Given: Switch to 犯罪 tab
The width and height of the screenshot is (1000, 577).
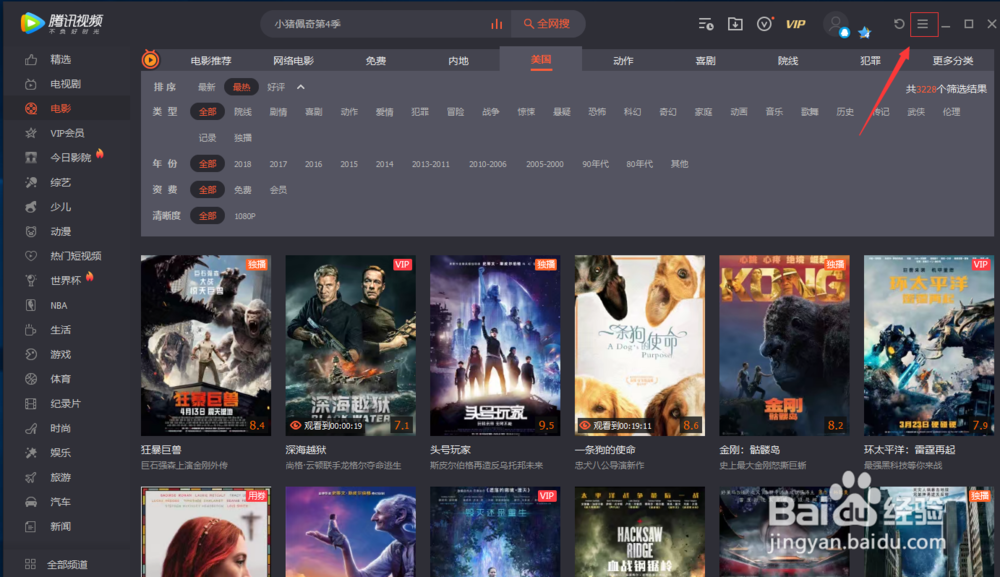Looking at the screenshot, I should pos(871,61).
